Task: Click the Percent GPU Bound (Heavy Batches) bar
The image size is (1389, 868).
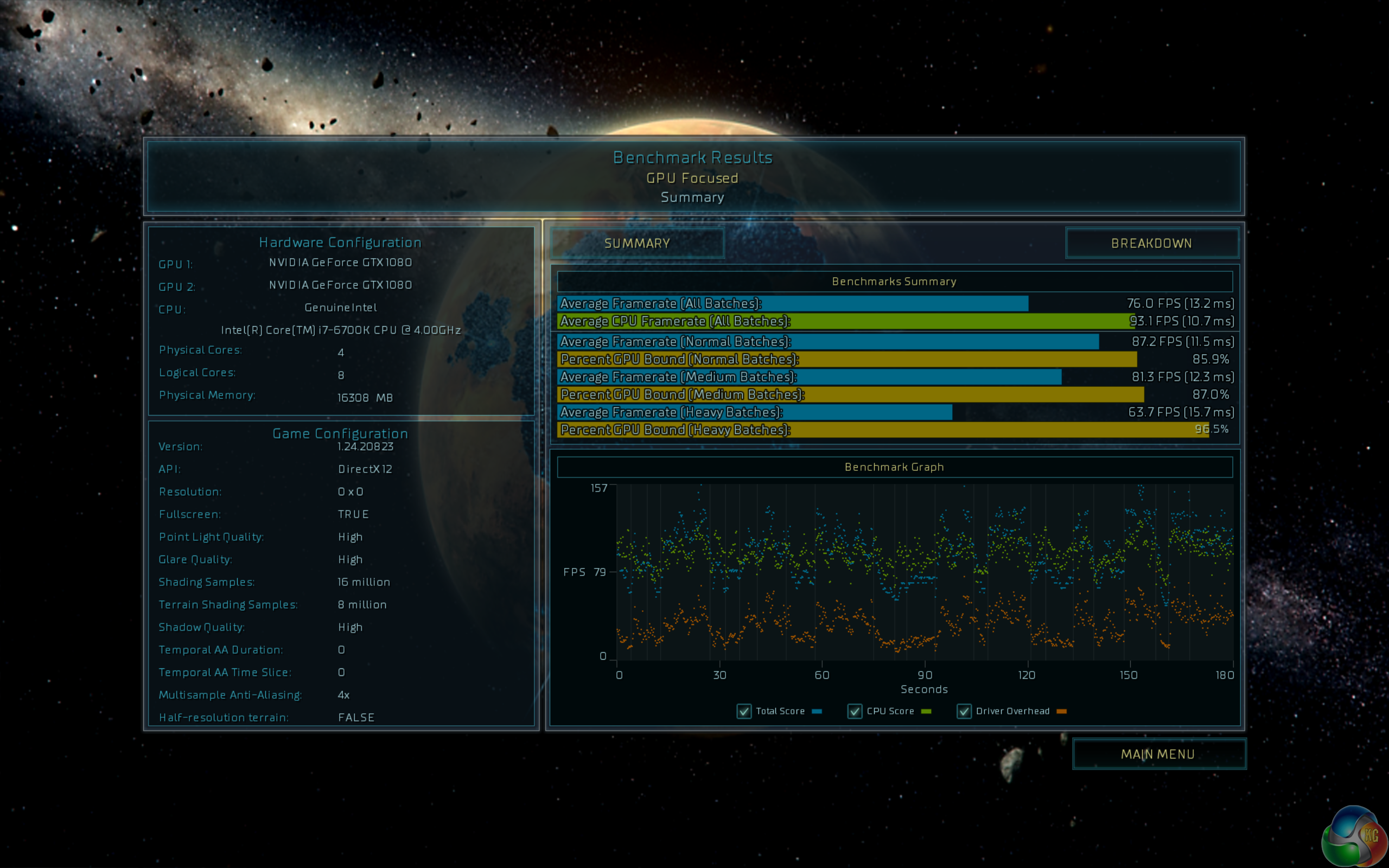Action: [x=883, y=430]
